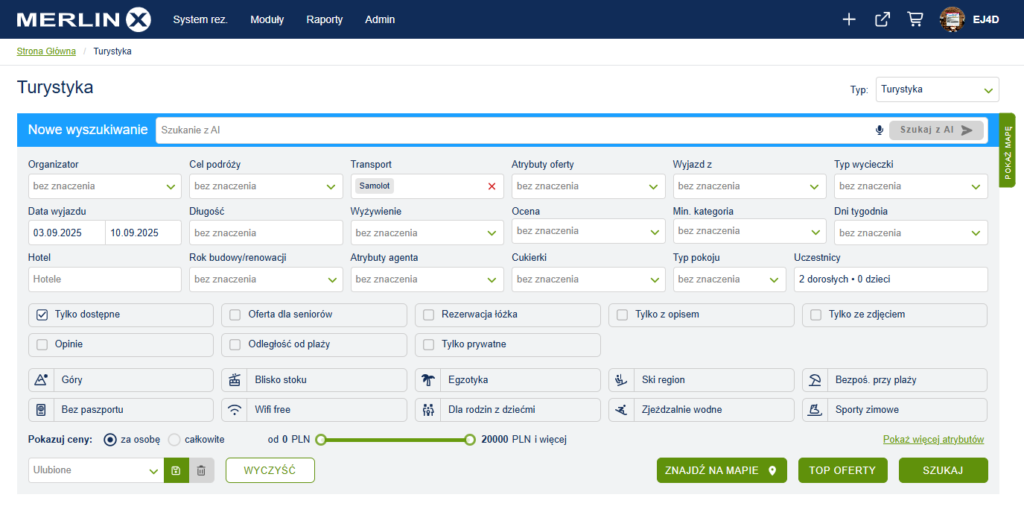The width and height of the screenshot is (1024, 515).
Task: Click the Pokaż więcej atrybutów link
Action: (x=934, y=440)
